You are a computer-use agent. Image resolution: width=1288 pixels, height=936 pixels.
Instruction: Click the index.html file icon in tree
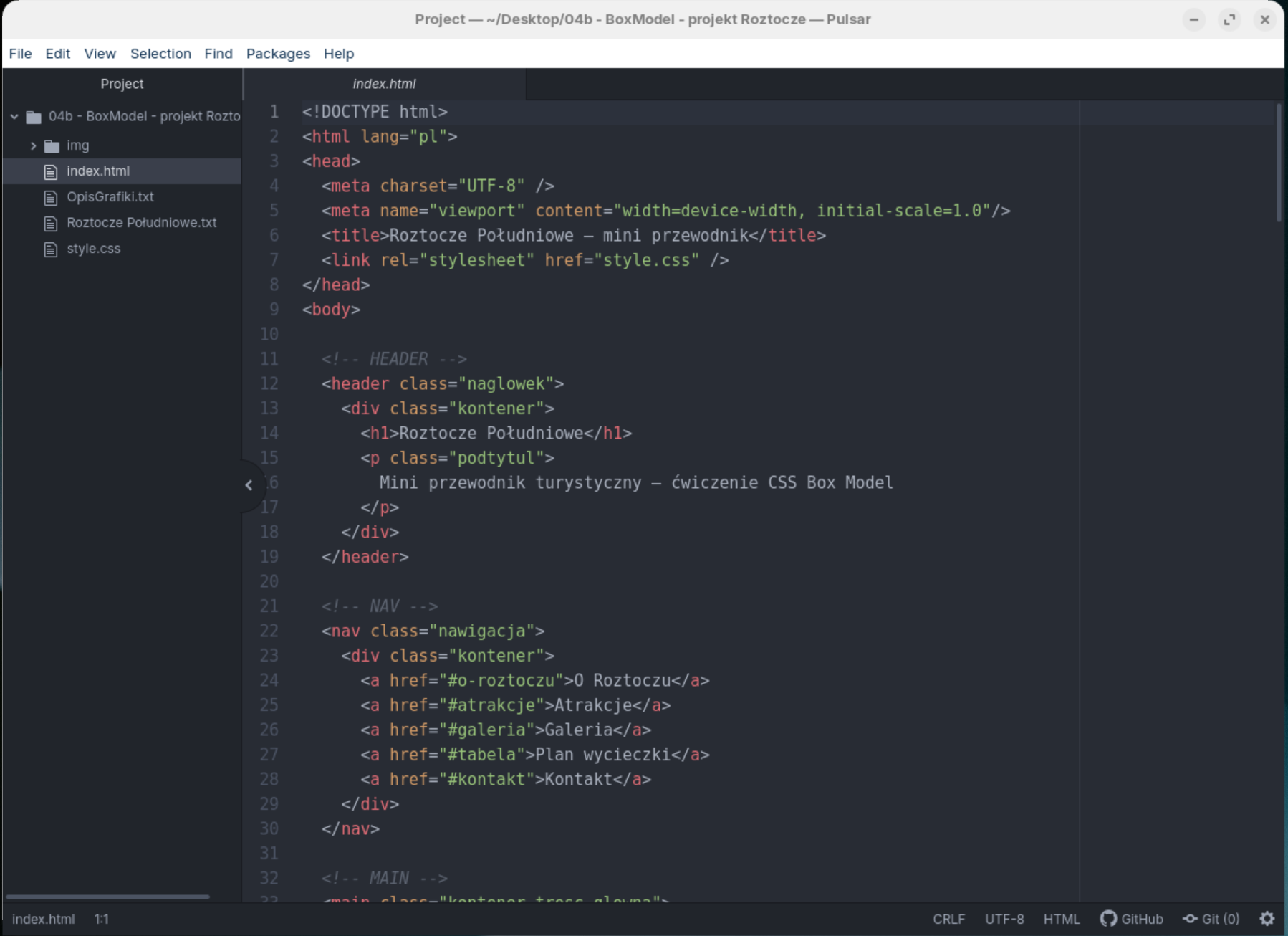pyautogui.click(x=51, y=171)
